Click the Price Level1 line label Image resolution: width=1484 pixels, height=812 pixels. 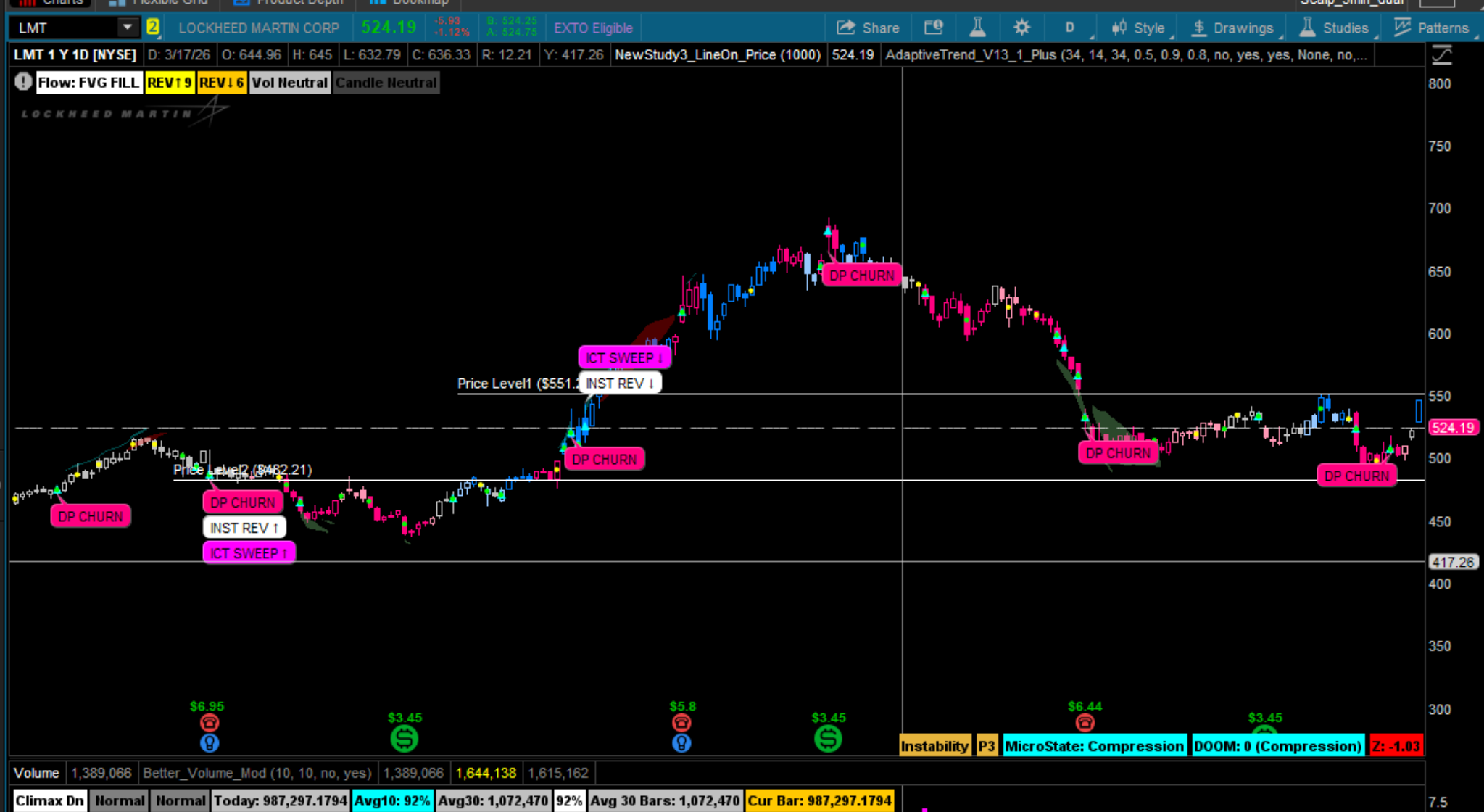pos(518,384)
